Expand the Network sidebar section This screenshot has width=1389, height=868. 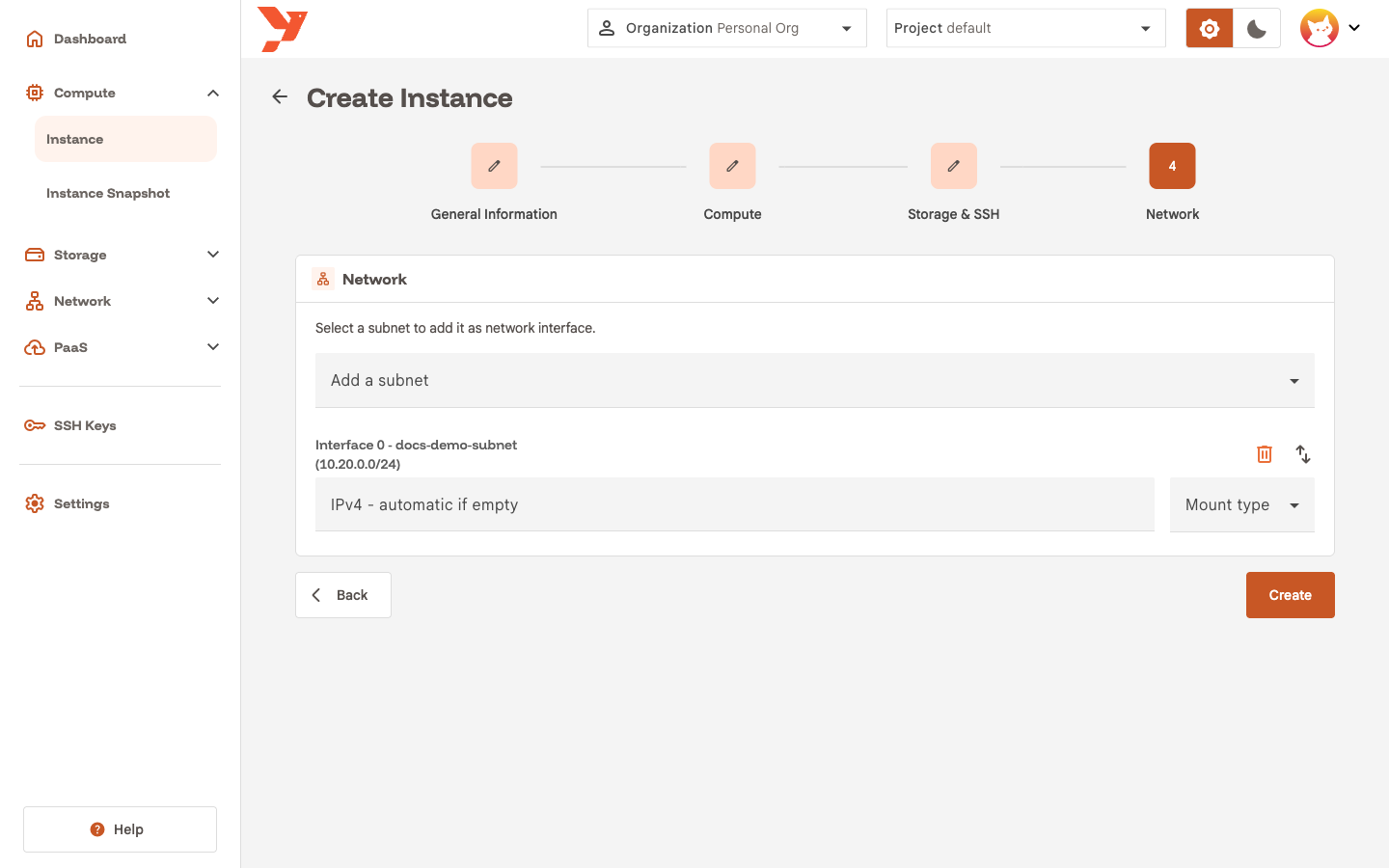click(213, 301)
